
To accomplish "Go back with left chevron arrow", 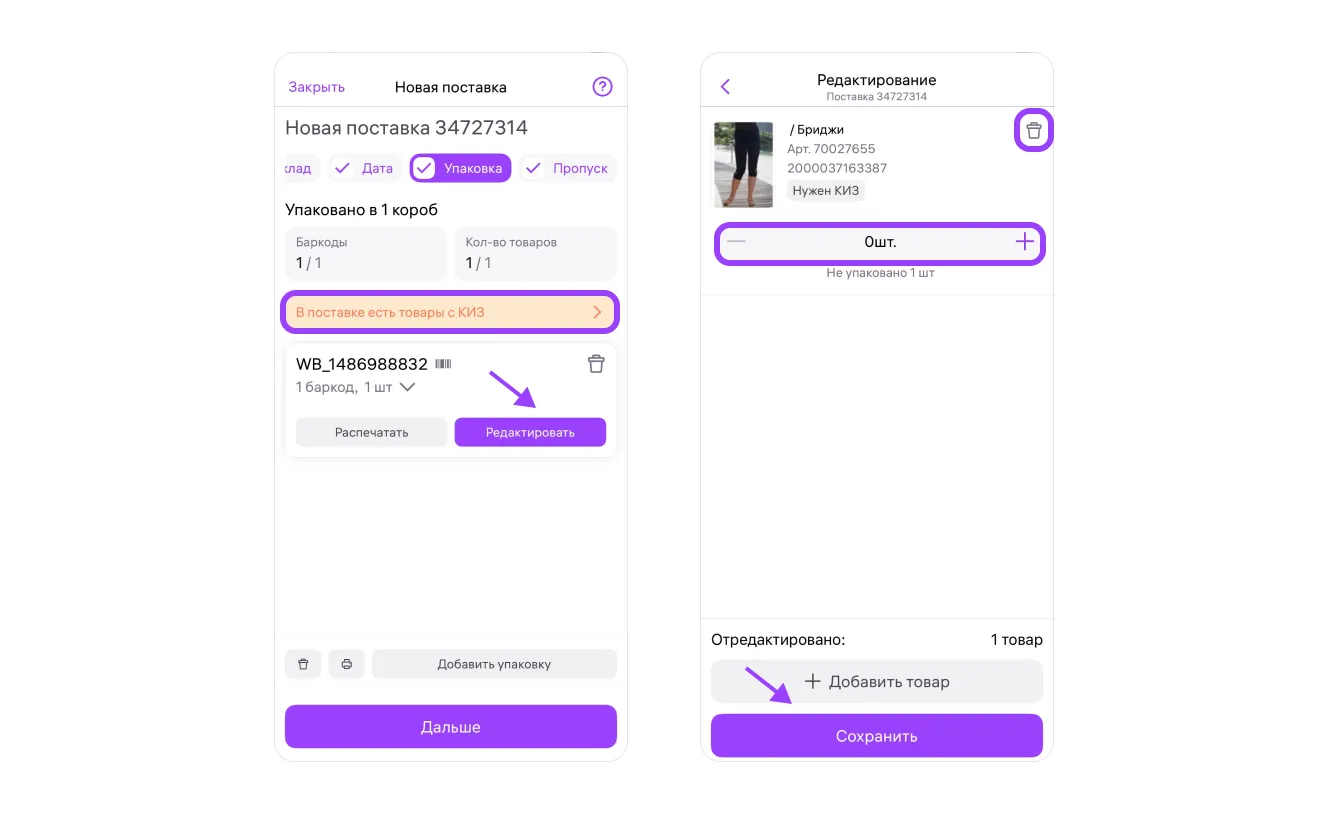I will tap(726, 87).
